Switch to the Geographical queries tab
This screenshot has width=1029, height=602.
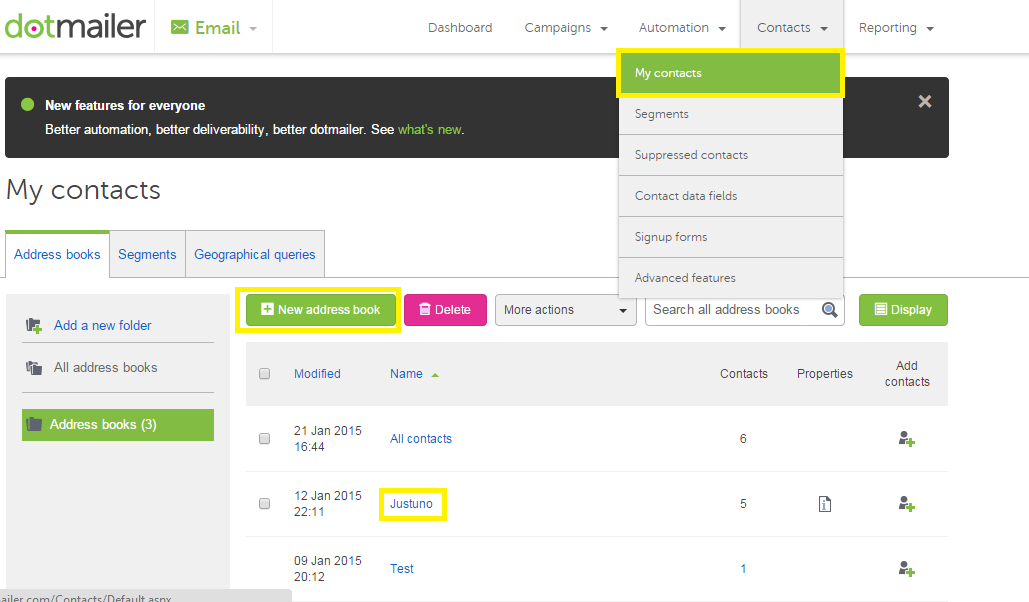click(254, 253)
